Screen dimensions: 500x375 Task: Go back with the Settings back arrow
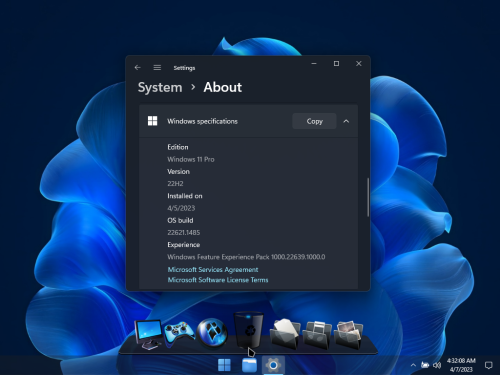[x=138, y=68]
